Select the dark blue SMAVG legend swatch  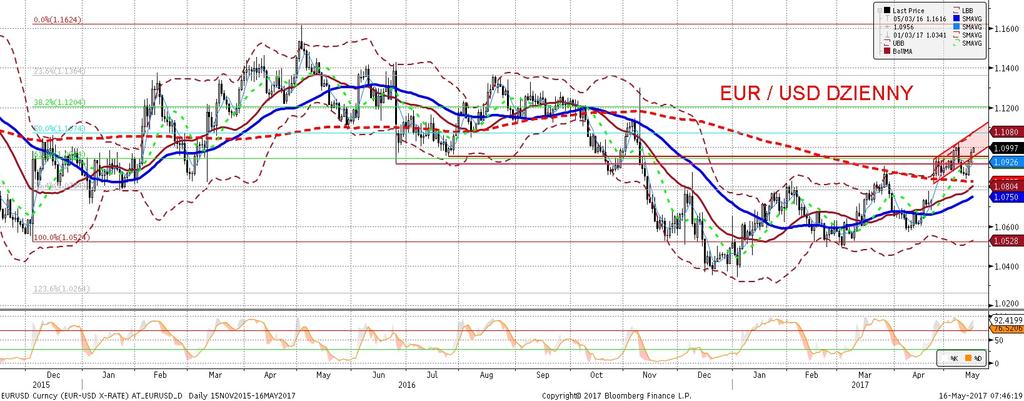pyautogui.click(x=957, y=18)
